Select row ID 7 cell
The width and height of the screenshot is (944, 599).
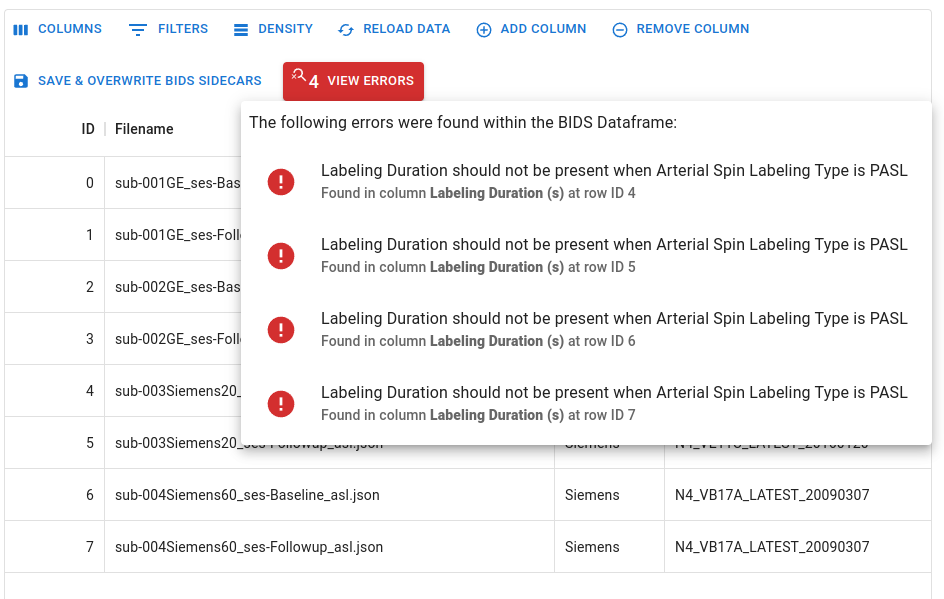(55, 547)
